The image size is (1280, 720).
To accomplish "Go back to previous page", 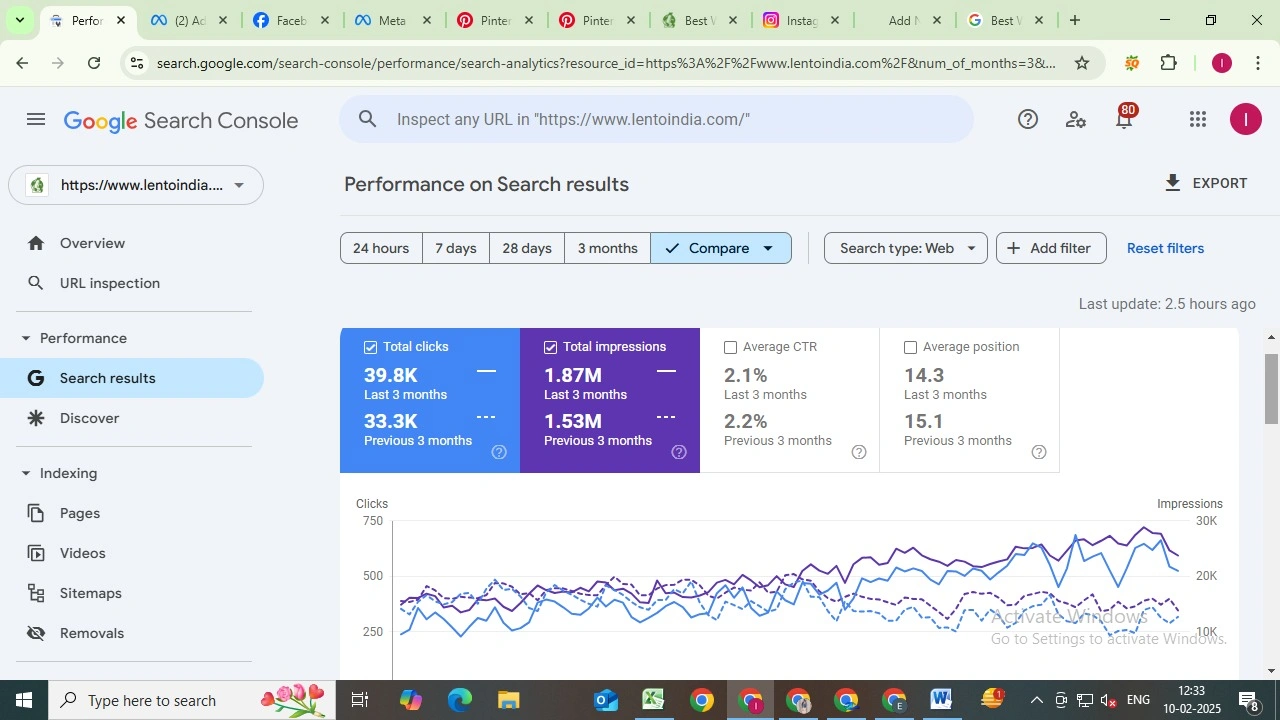I will 22,63.
